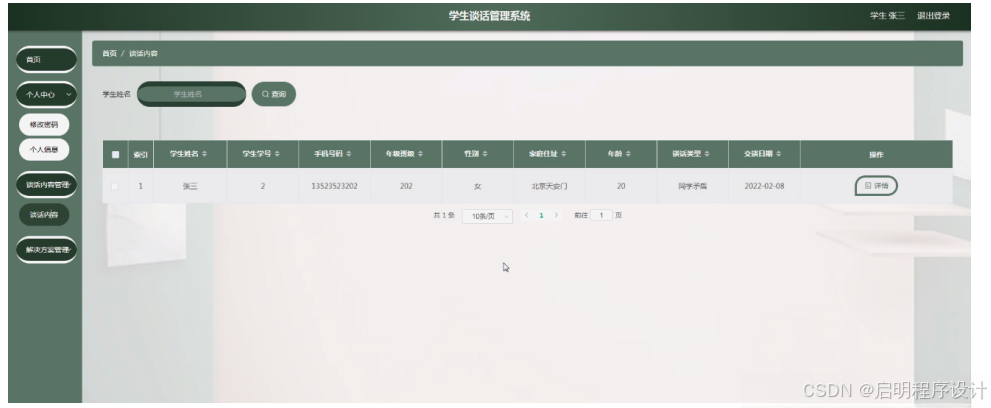The width and height of the screenshot is (991, 408).
Task: Expand the 解决方案管理 sidebar menu
Action: [x=46, y=250]
